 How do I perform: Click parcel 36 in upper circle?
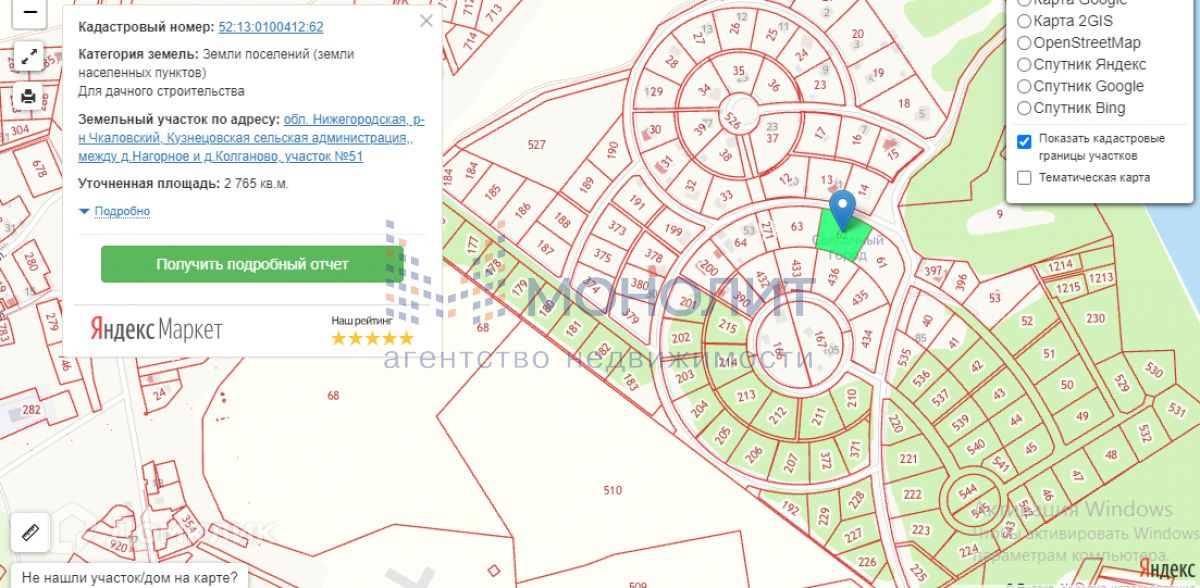click(x=772, y=86)
